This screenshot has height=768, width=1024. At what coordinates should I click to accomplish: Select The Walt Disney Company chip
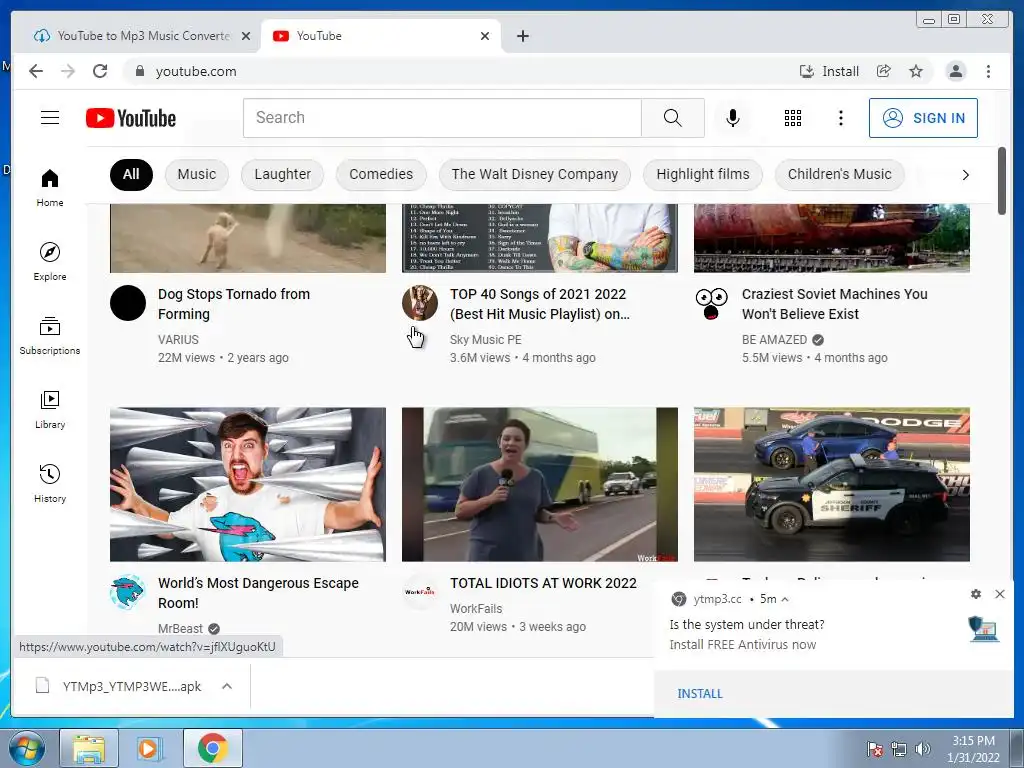point(534,174)
